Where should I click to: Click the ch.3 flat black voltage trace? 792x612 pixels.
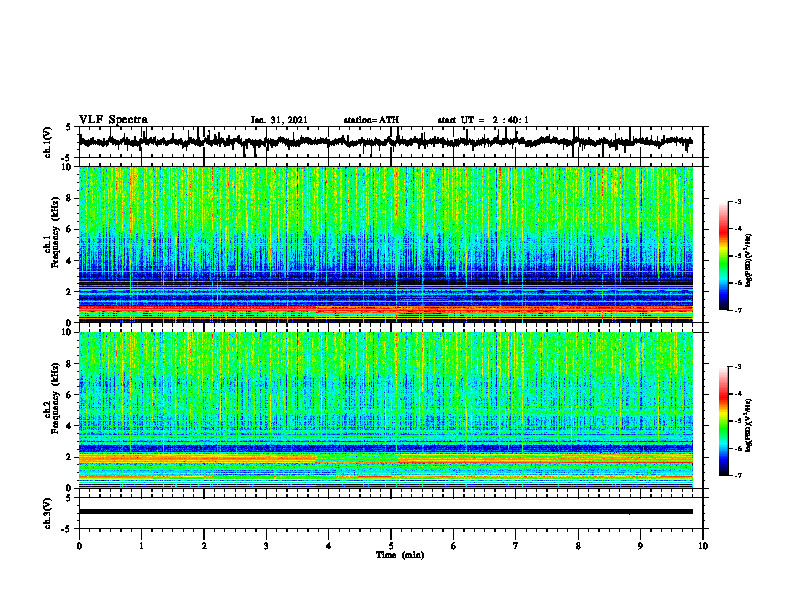click(385, 512)
